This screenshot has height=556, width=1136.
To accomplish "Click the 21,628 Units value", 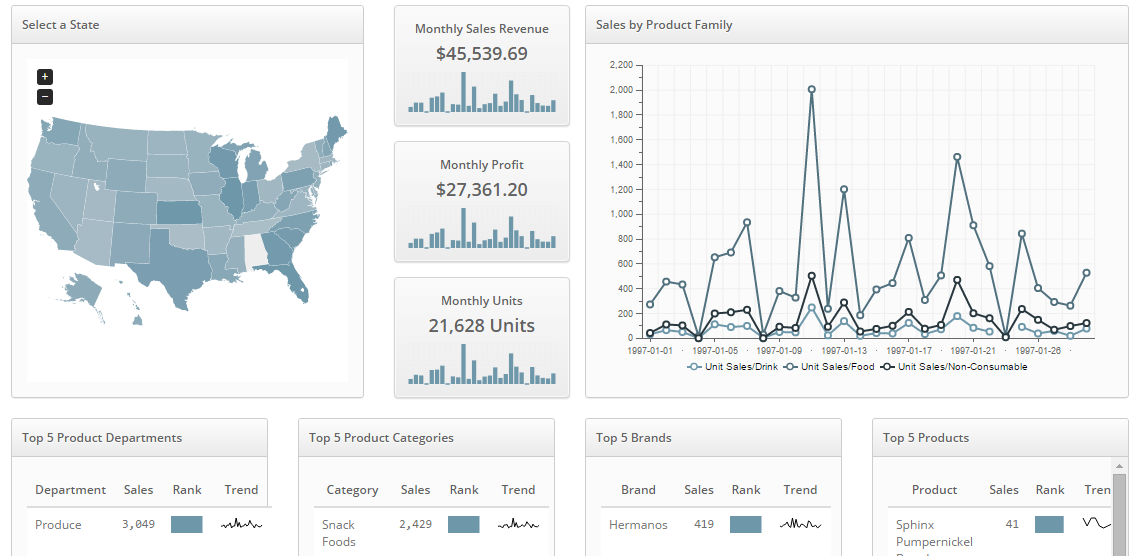I will (482, 325).
